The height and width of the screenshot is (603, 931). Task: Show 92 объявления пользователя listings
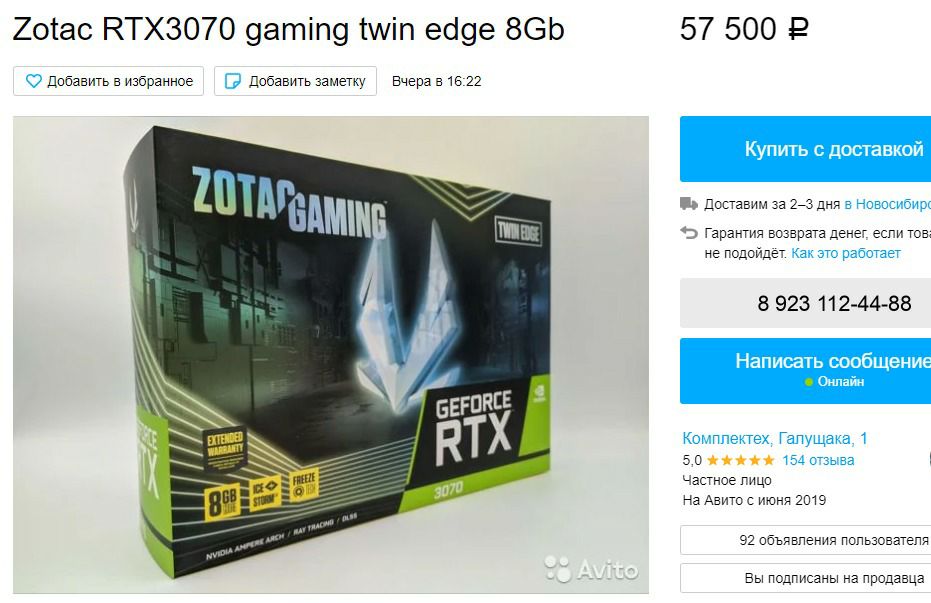pyautogui.click(x=805, y=540)
